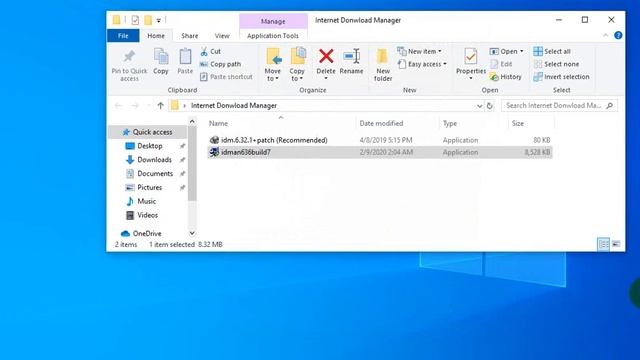This screenshot has height=360, width=640.
Task: Open Properties dropdown arrow below label
Action: (x=471, y=78)
